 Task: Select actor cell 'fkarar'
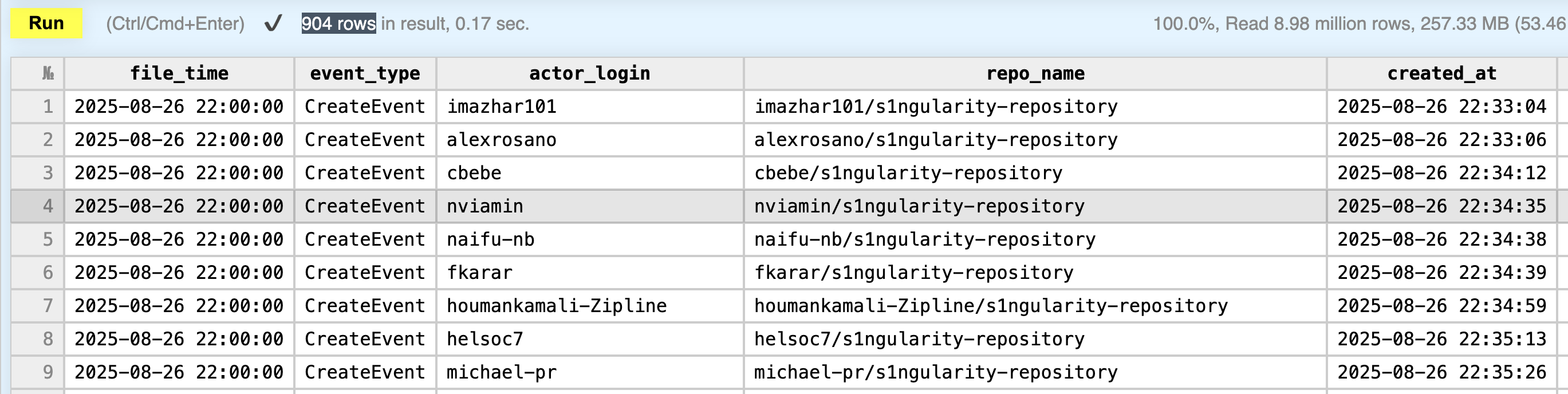pos(590,273)
